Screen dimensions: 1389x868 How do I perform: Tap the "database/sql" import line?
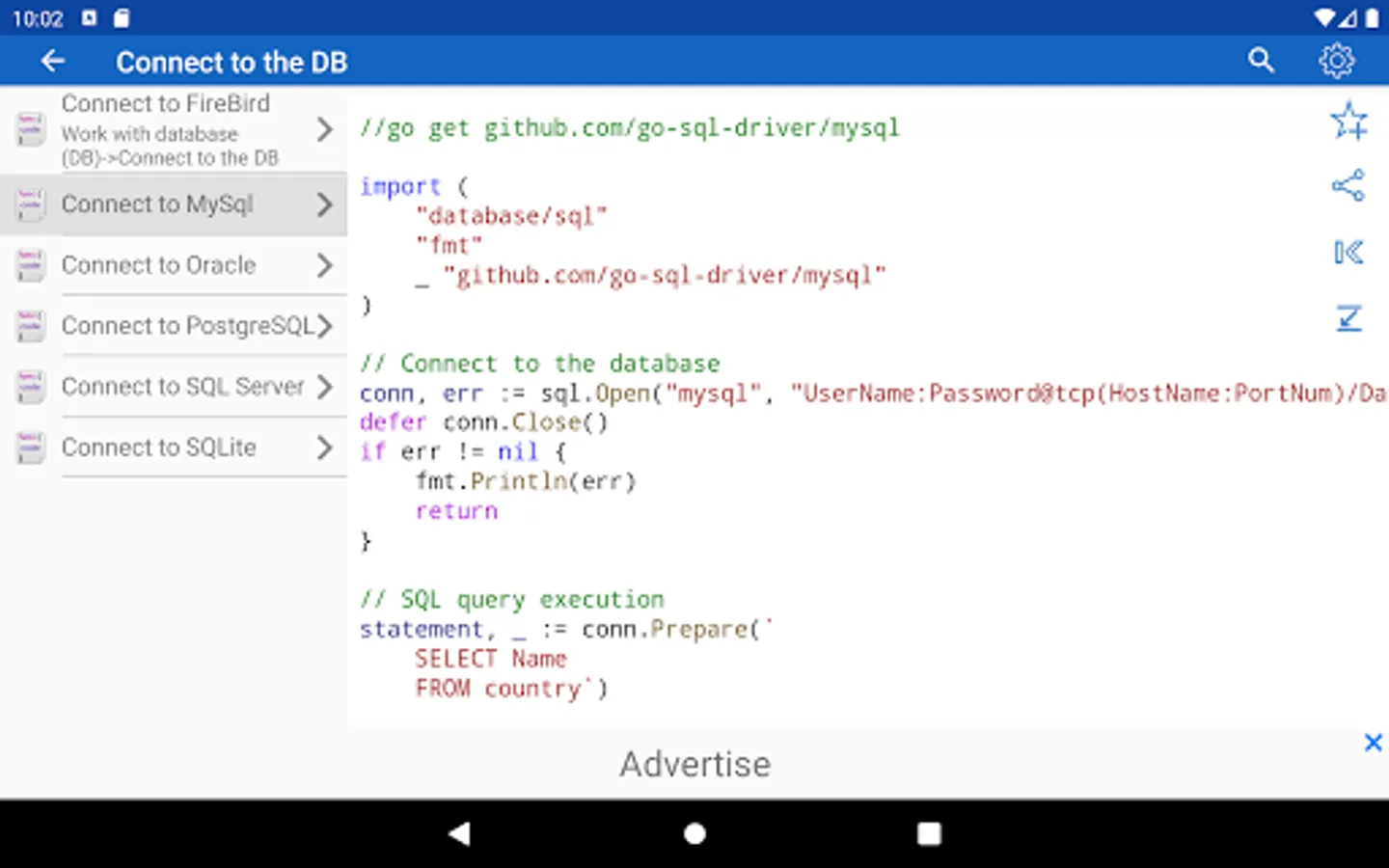[511, 216]
